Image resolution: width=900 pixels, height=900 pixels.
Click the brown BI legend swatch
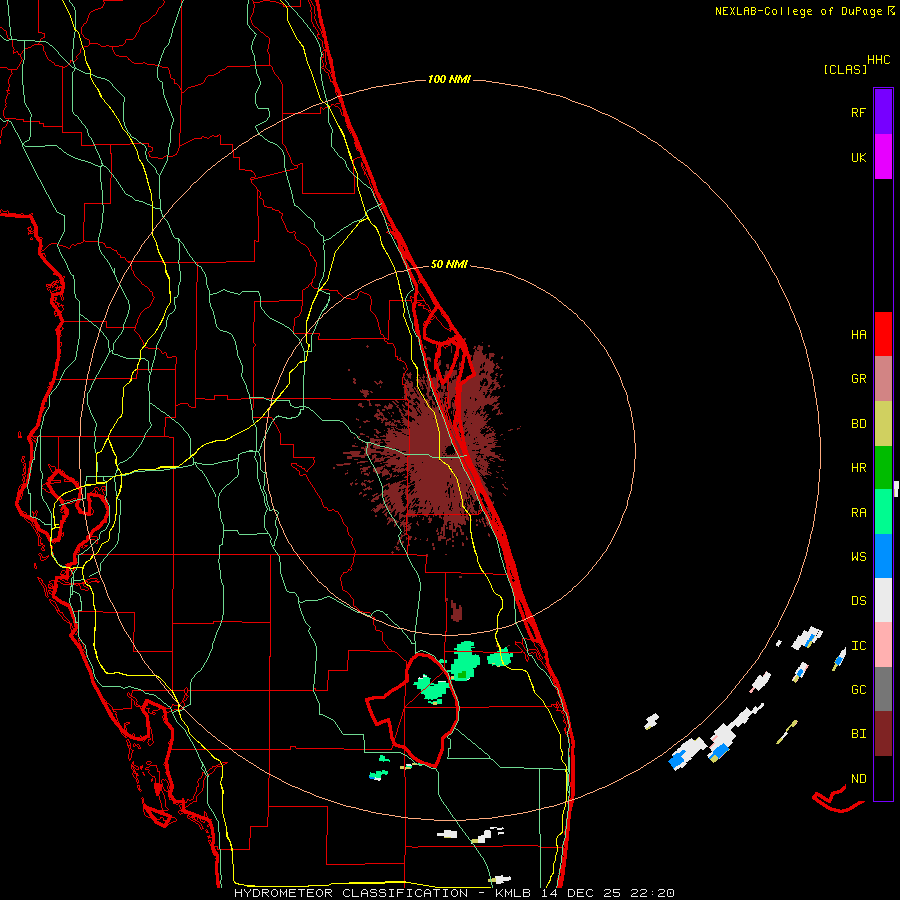tap(883, 734)
